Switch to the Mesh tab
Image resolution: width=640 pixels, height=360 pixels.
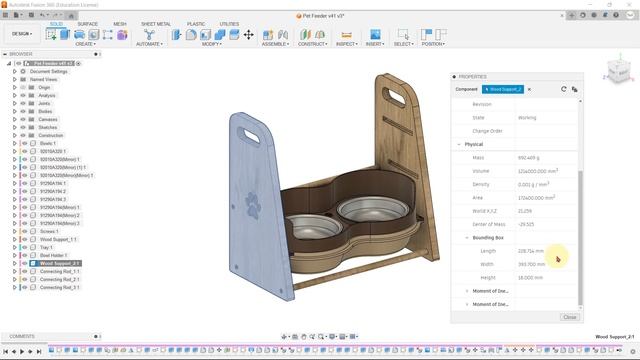point(120,24)
